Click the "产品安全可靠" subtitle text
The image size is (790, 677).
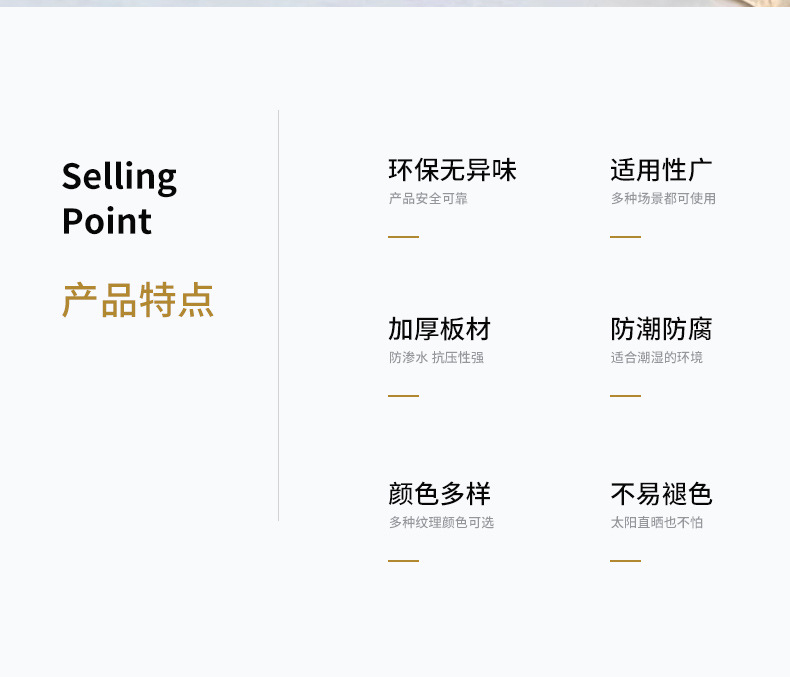[428, 199]
